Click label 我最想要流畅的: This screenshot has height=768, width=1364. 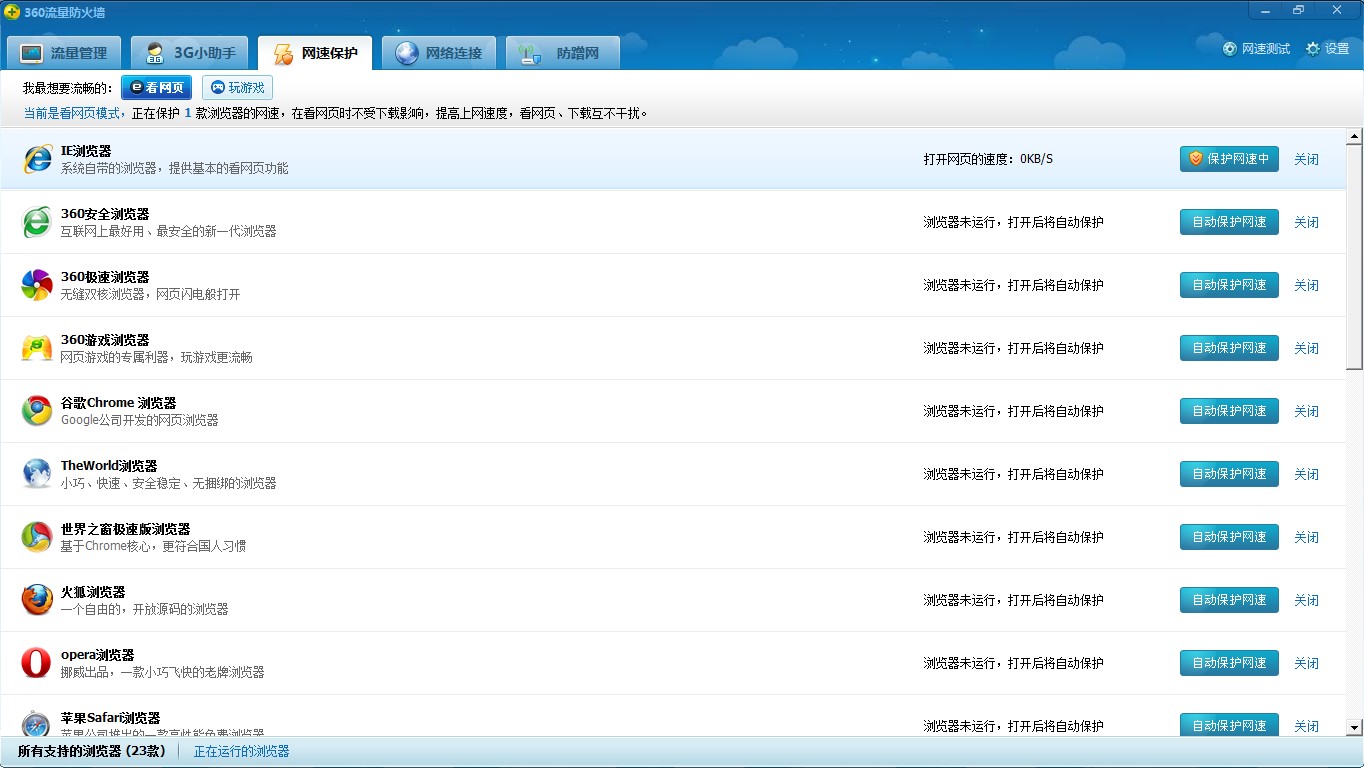coord(67,88)
